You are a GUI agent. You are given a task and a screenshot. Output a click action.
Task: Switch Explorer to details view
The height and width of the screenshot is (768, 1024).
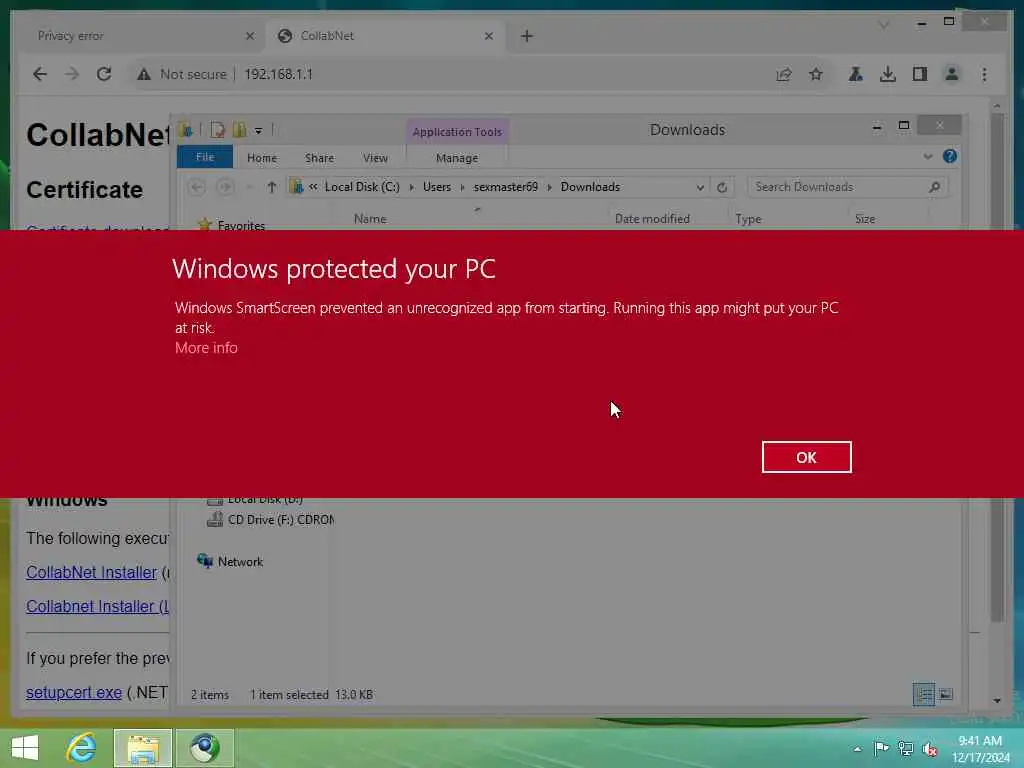923,694
